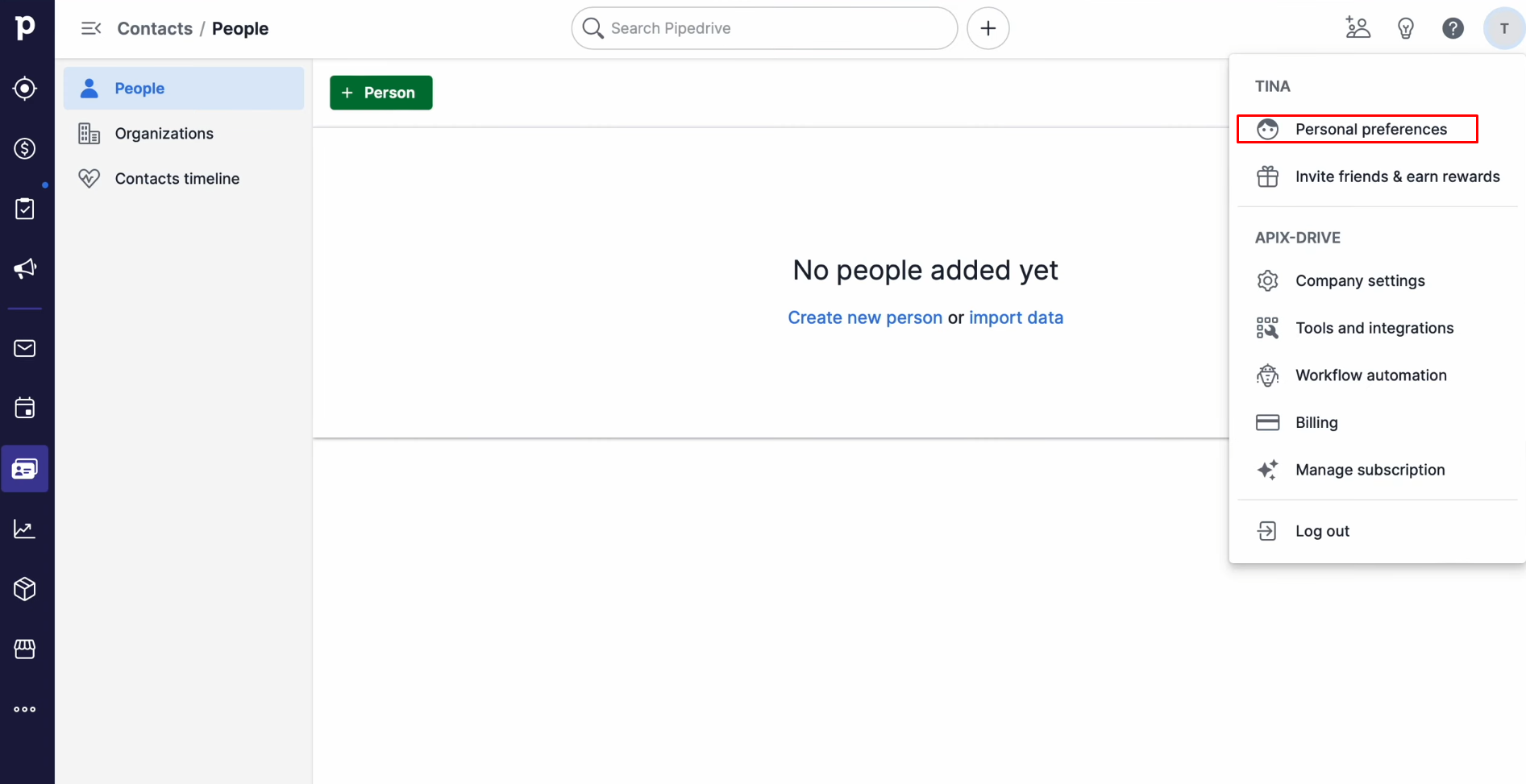Click the Billing credit card icon
Screen dimensions: 1526x784
(1267, 422)
